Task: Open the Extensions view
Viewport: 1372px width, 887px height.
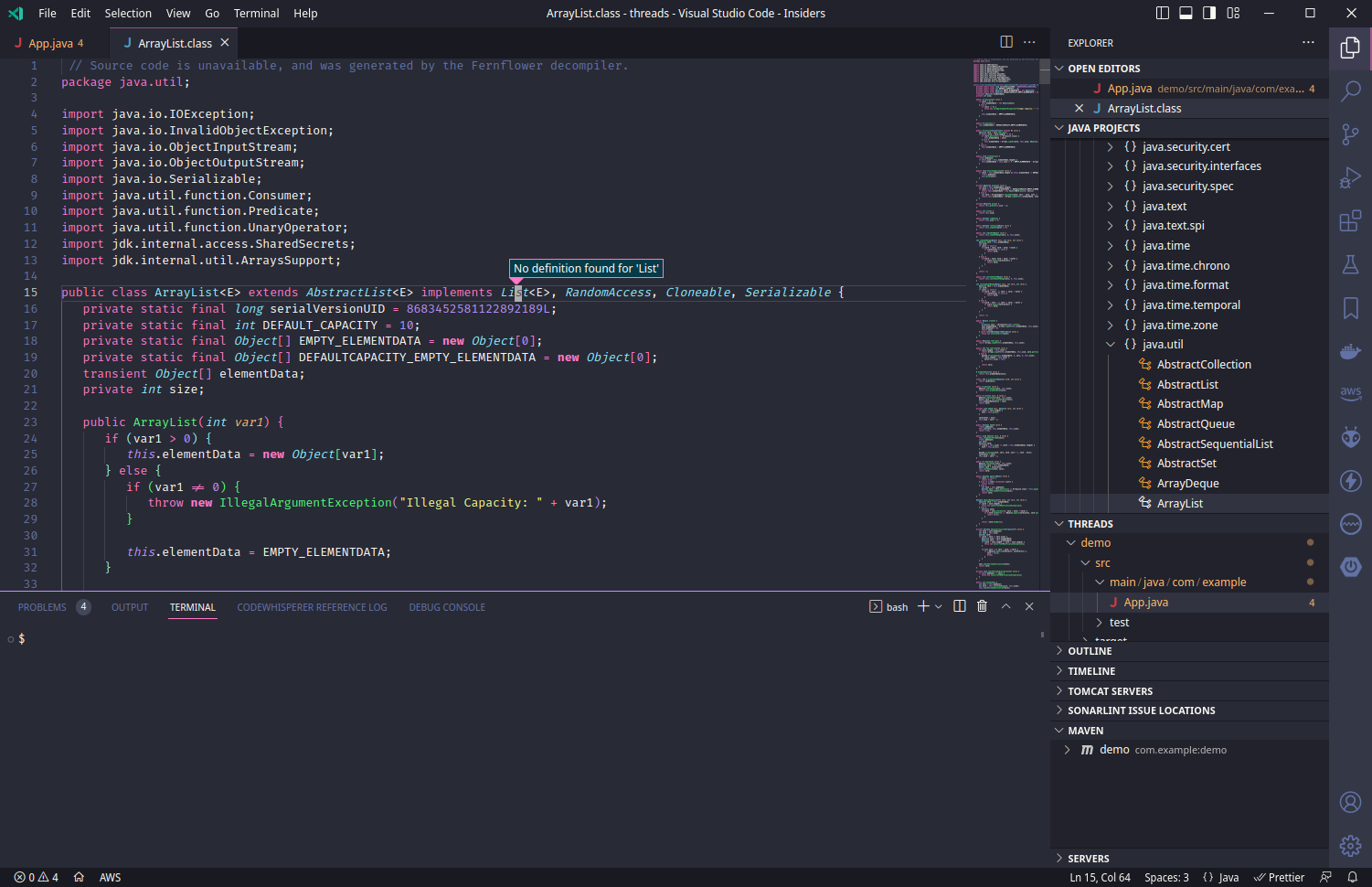Action: (1350, 221)
